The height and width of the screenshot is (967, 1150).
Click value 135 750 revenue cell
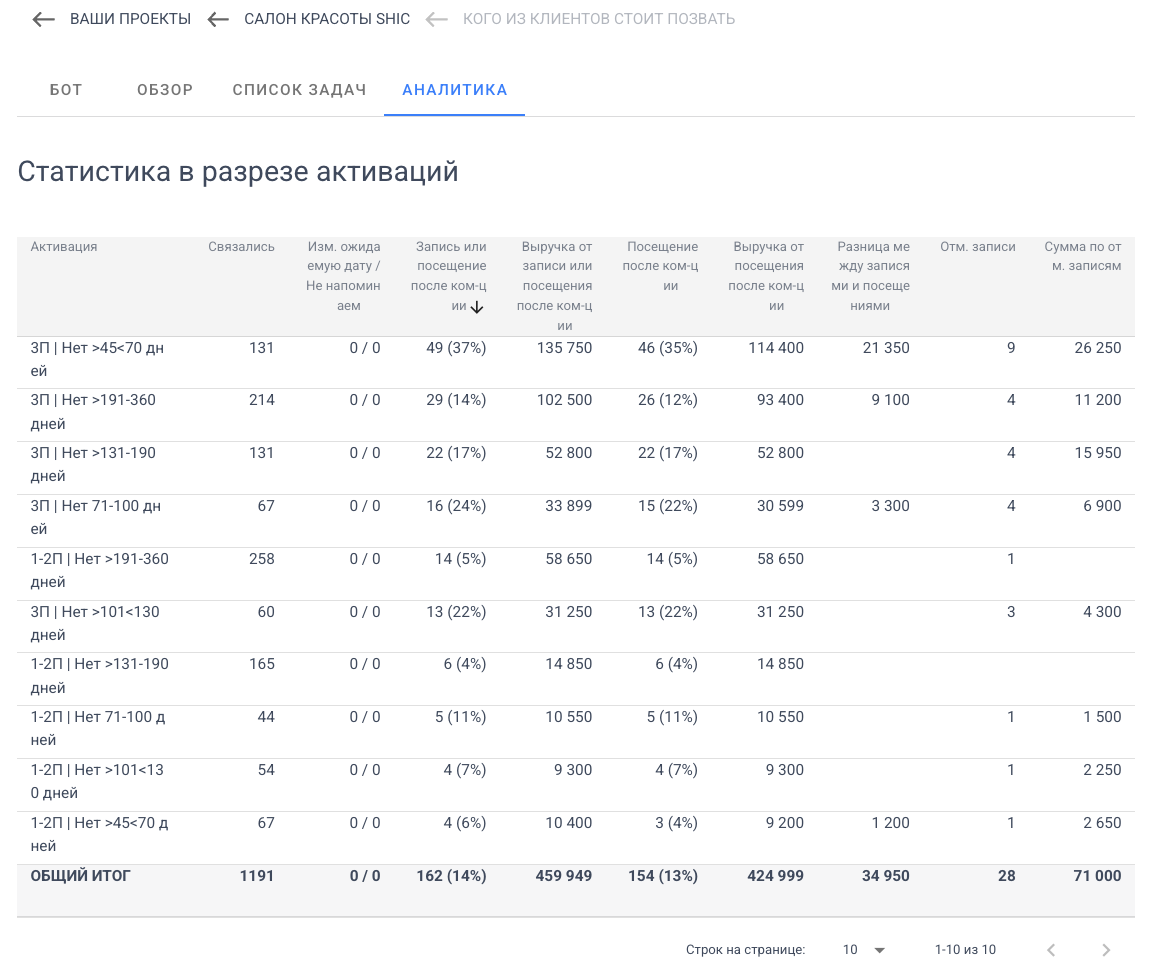pyautogui.click(x=564, y=349)
